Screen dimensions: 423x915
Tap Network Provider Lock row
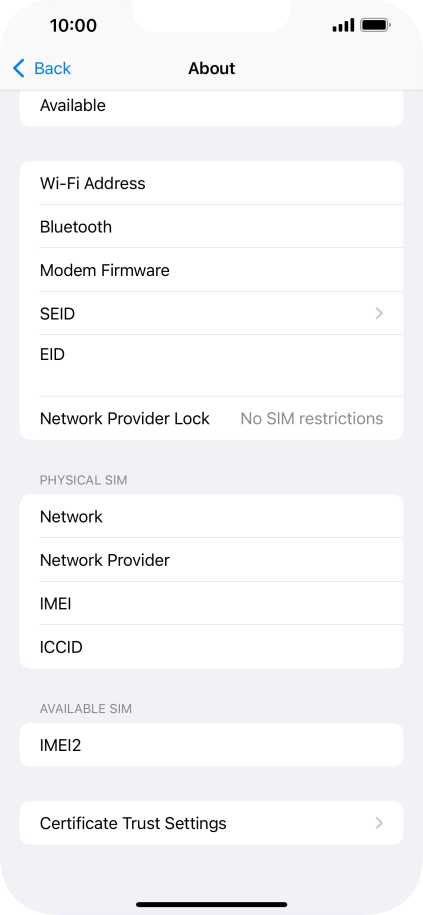pyautogui.click(x=211, y=418)
